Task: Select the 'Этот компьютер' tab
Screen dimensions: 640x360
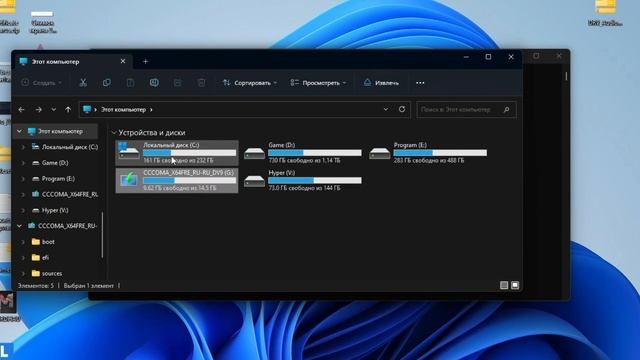Action: coord(73,62)
